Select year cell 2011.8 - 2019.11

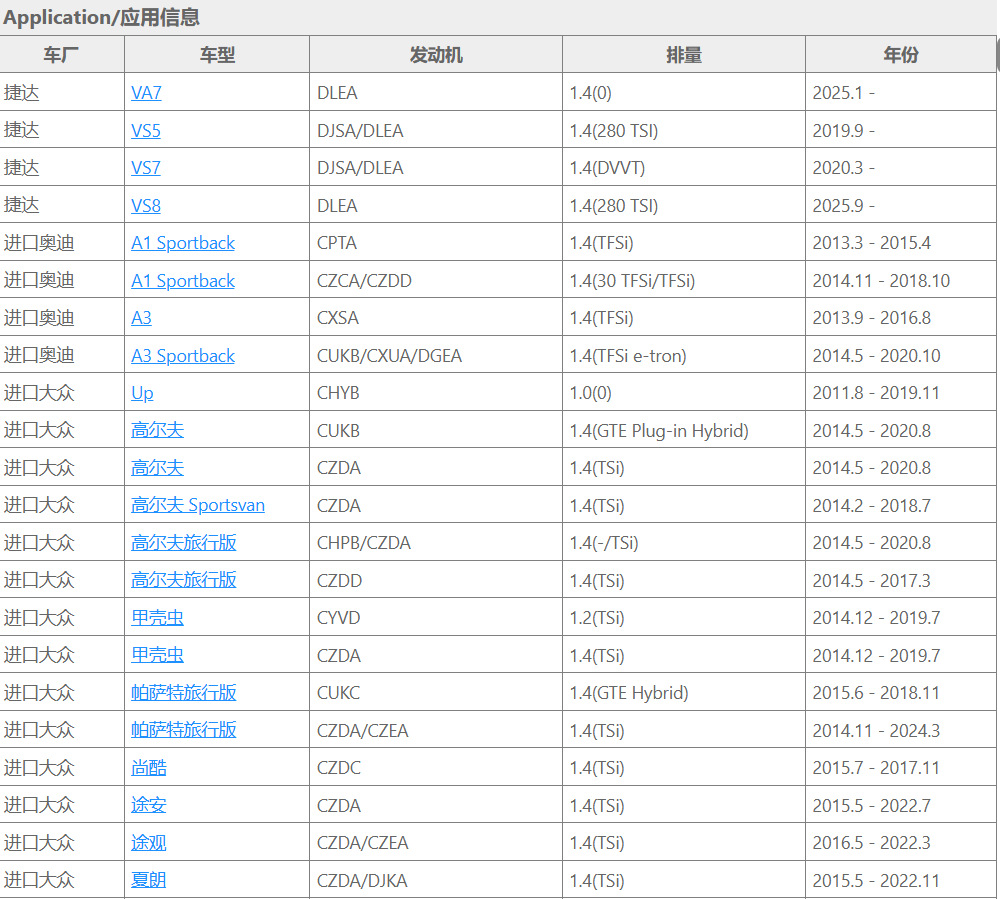pos(901,393)
